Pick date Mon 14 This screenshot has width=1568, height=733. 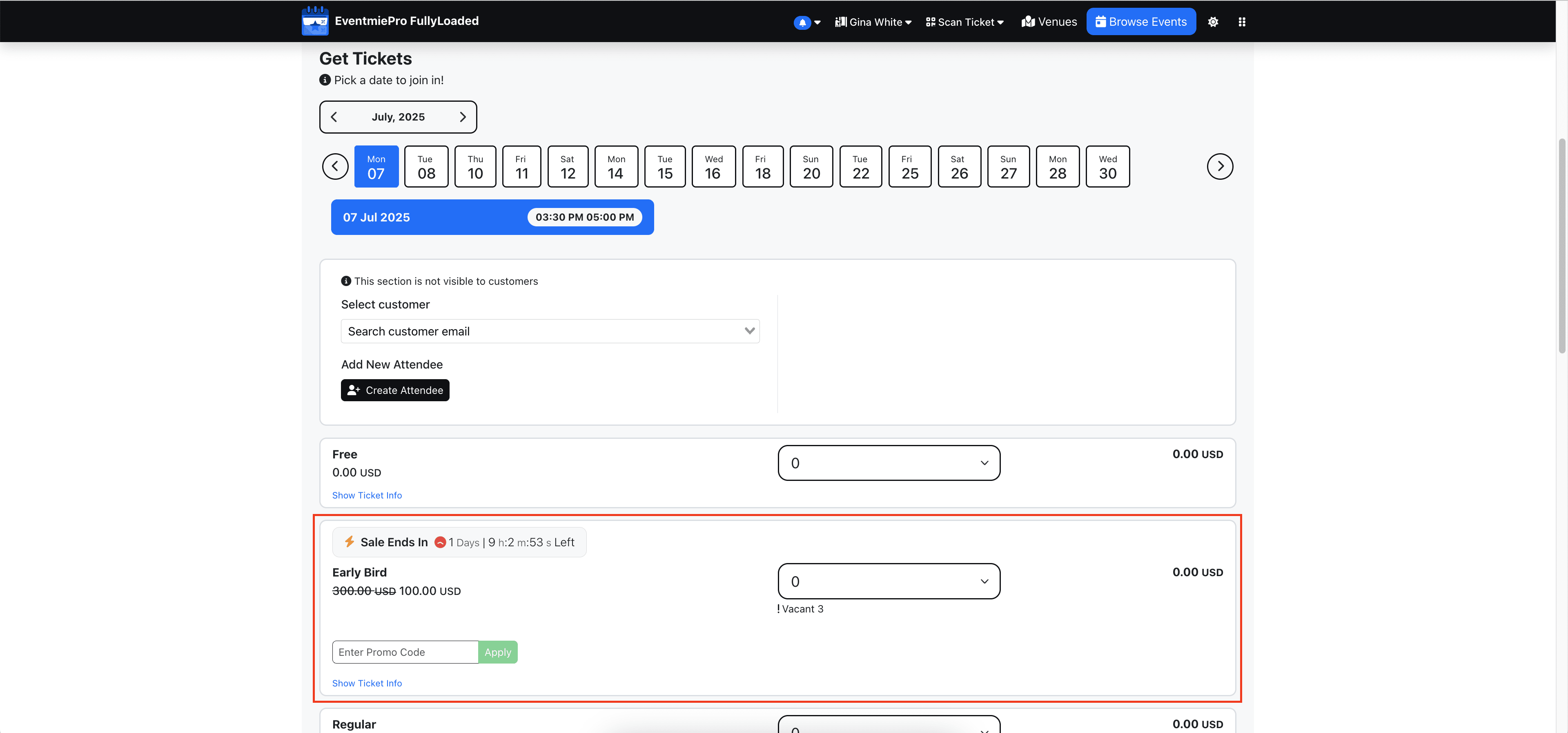pyautogui.click(x=616, y=166)
